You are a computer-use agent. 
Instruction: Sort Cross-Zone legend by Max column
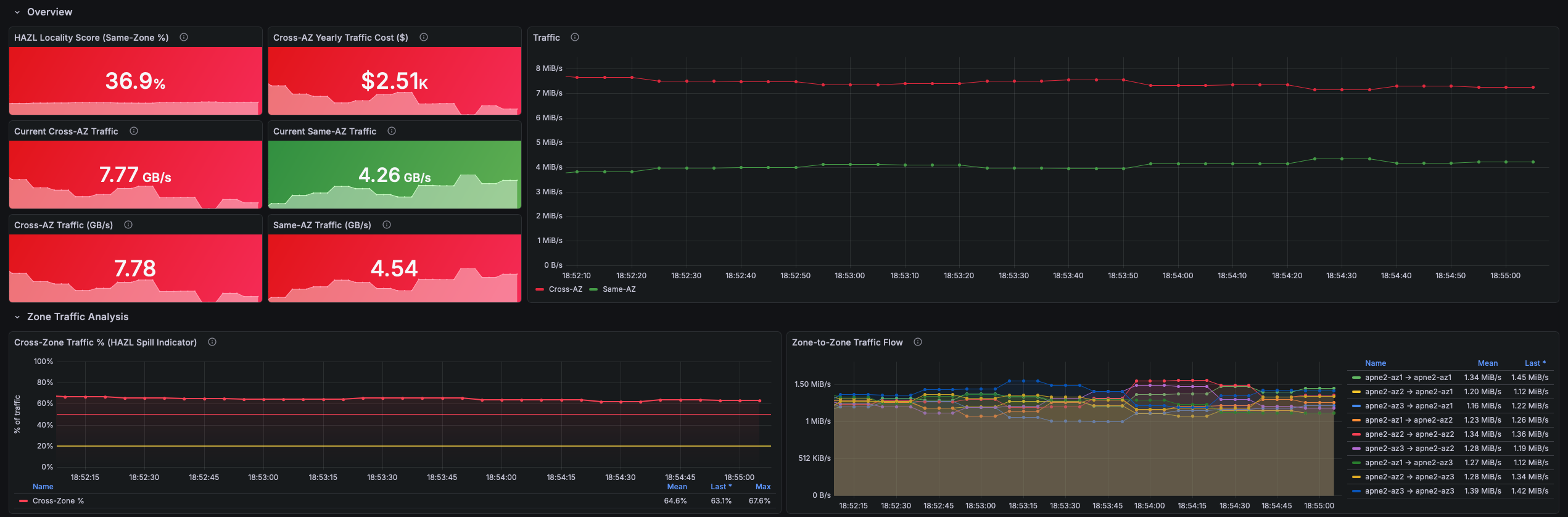point(762,487)
